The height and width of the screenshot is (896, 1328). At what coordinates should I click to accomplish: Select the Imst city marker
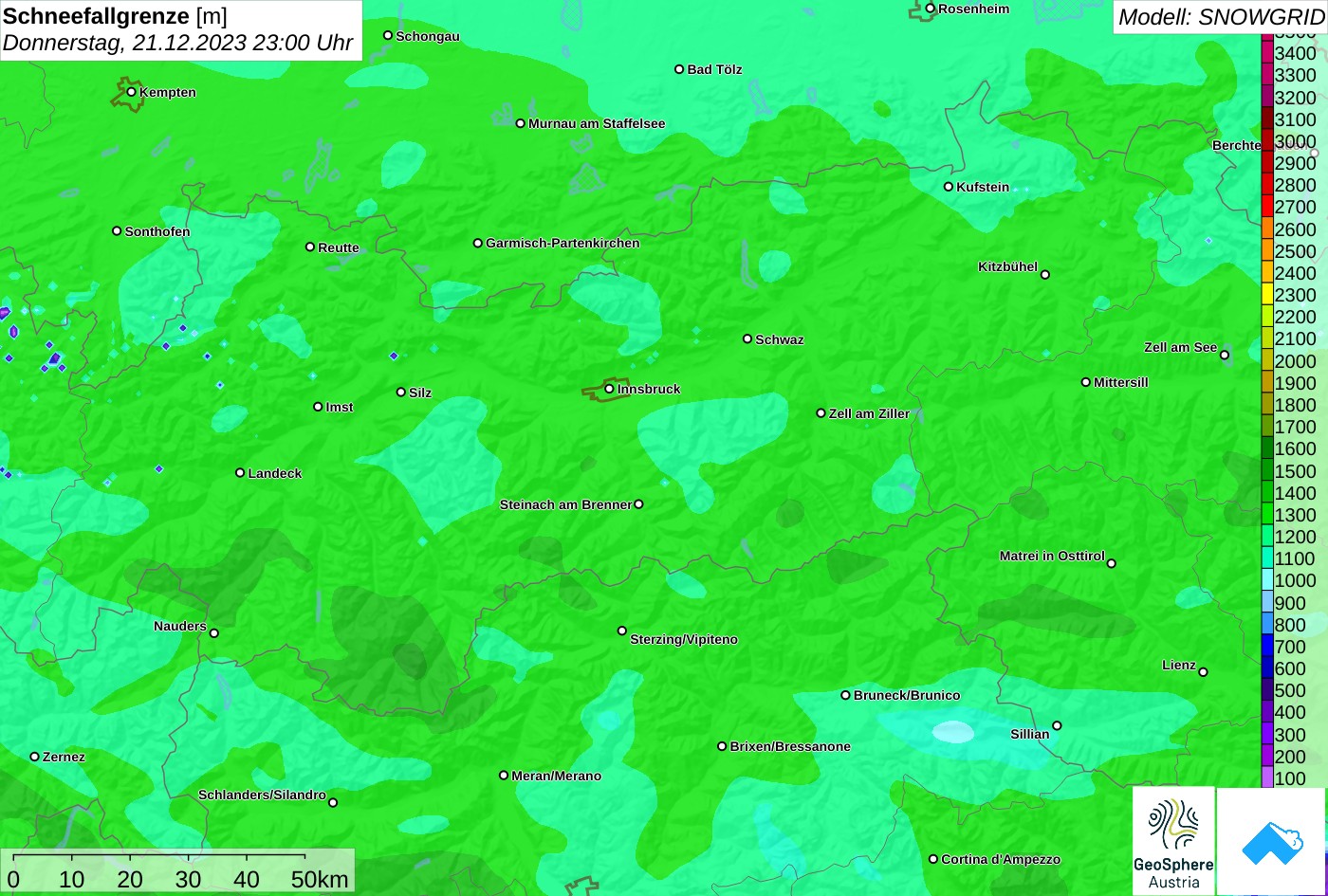[x=318, y=407]
